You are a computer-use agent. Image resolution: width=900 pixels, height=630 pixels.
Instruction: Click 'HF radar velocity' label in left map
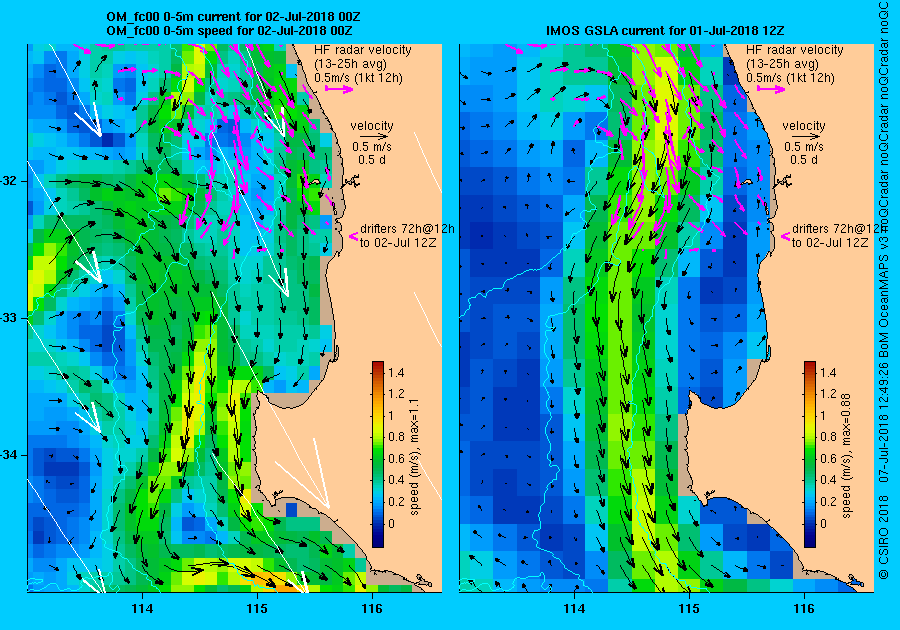[363, 50]
